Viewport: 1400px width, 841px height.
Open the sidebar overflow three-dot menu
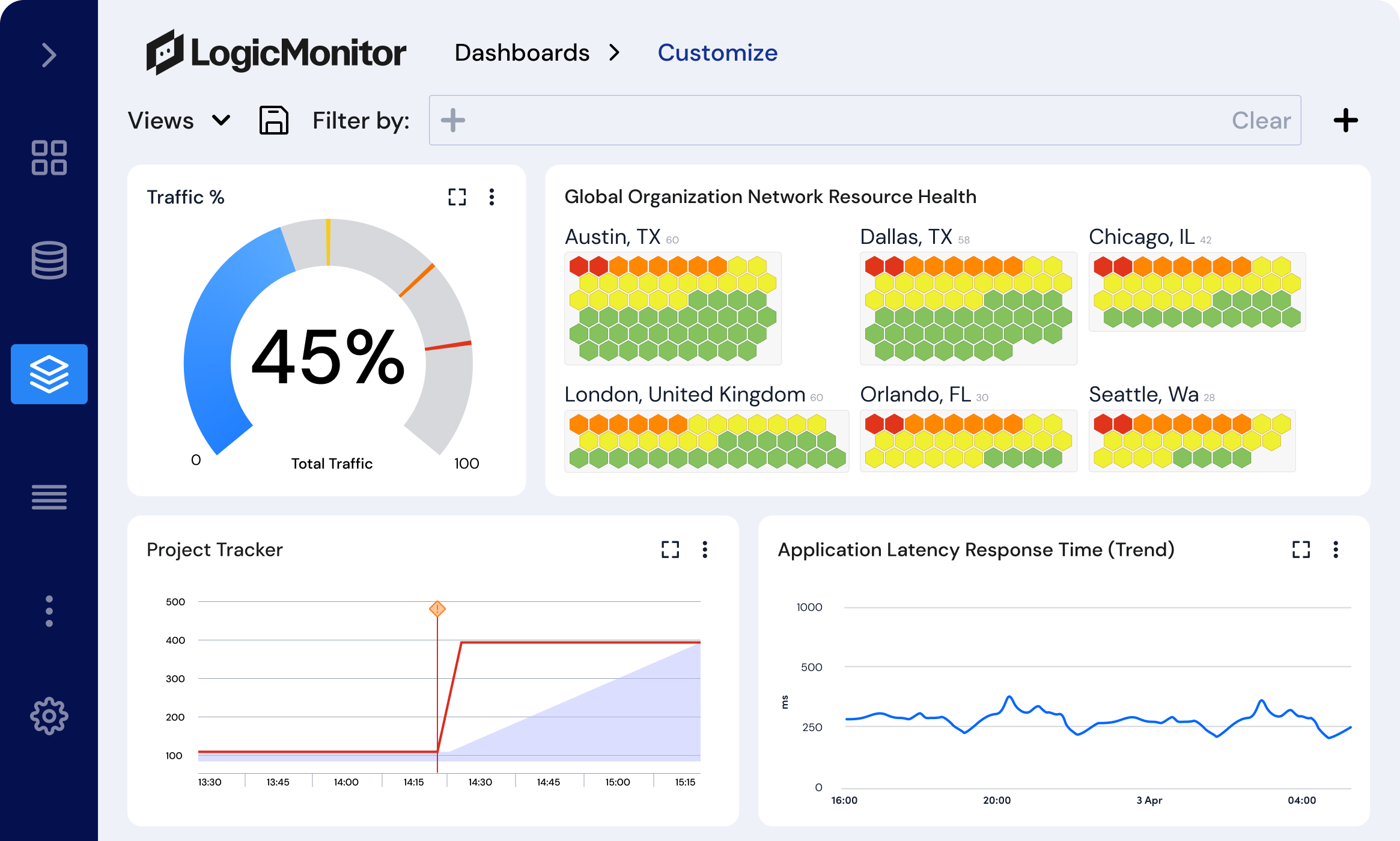[49, 609]
